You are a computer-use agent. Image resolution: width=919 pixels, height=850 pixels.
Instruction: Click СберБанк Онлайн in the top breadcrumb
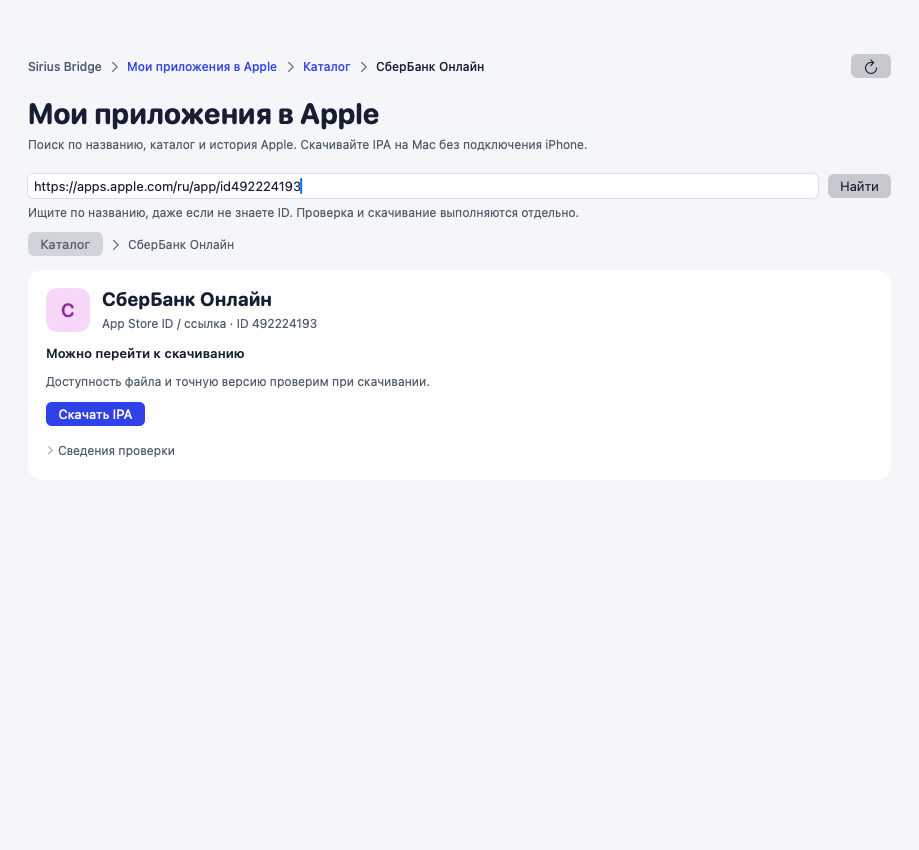point(430,67)
